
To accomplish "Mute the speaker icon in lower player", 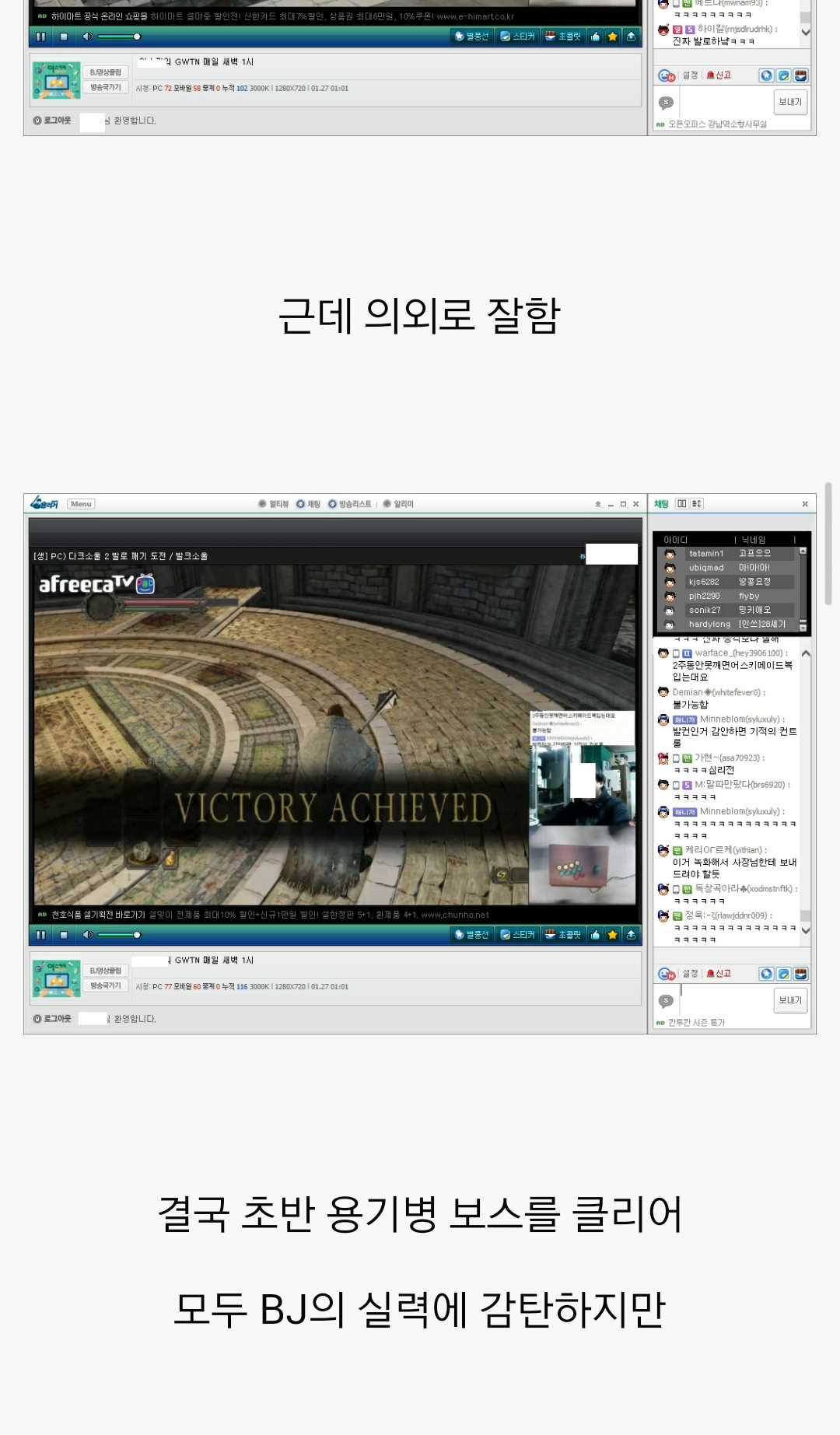I will (87, 935).
